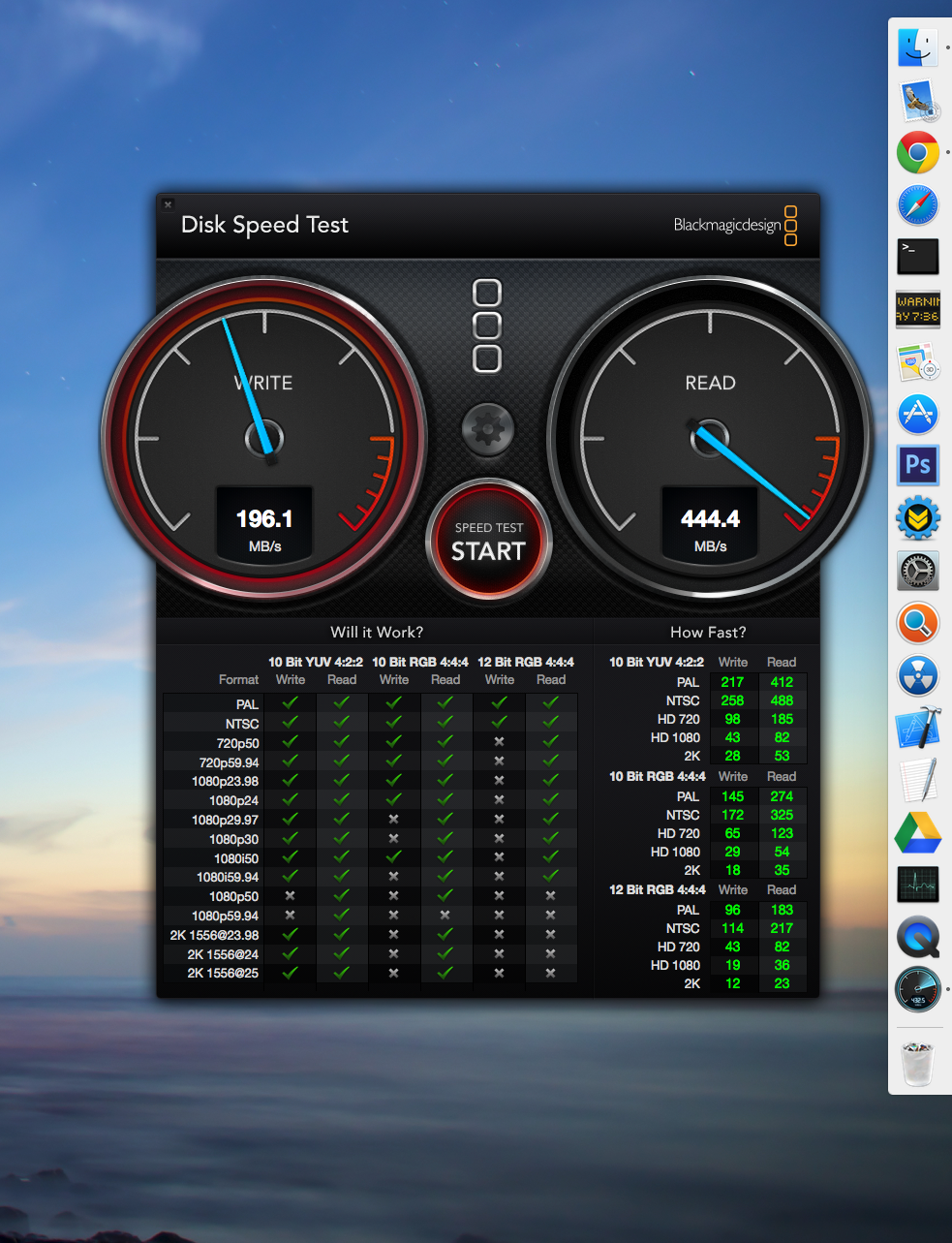Click the WRITE speed gauge

[x=263, y=438]
